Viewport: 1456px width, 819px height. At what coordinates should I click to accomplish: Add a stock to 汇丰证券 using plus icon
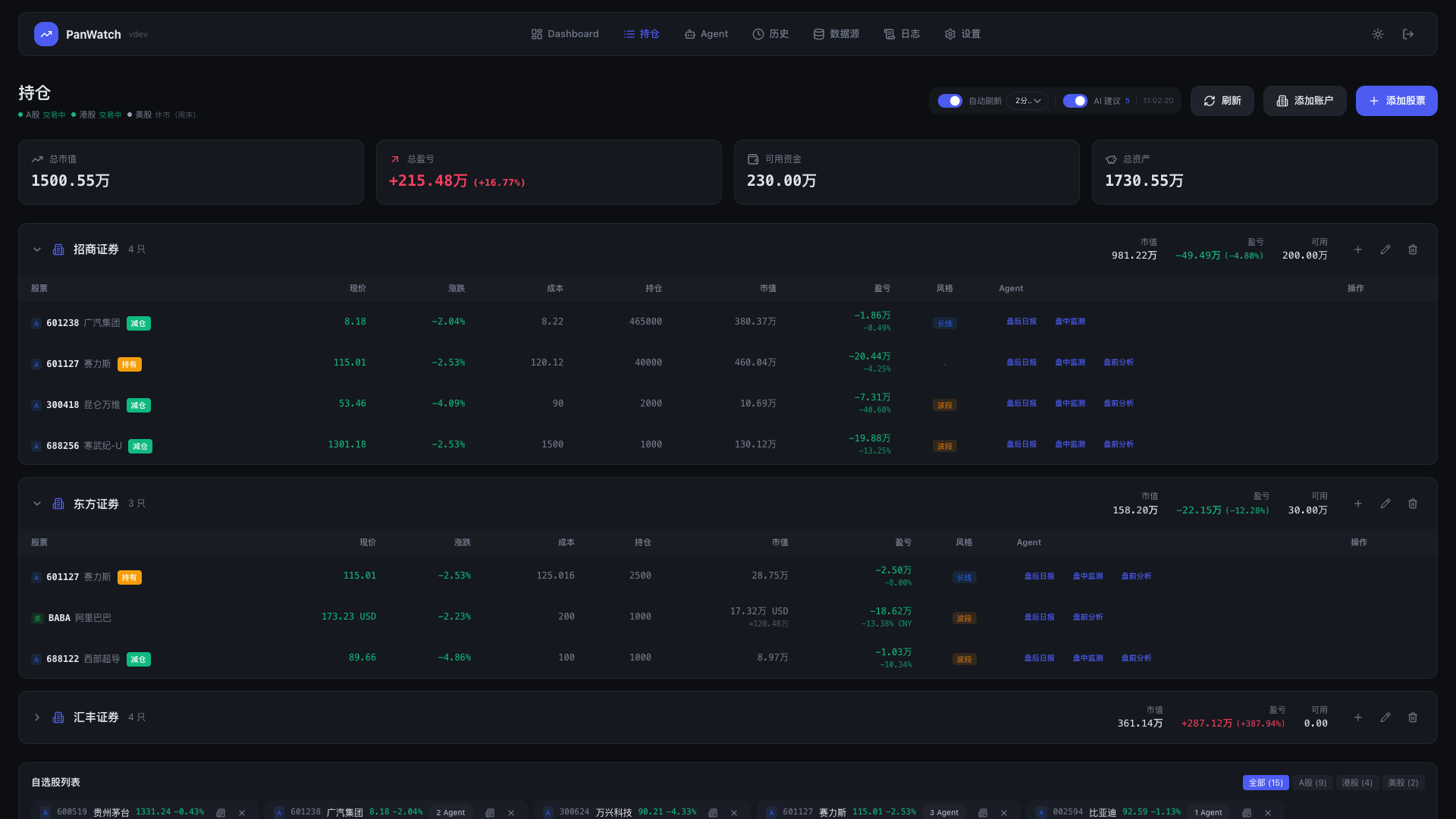click(x=1358, y=717)
